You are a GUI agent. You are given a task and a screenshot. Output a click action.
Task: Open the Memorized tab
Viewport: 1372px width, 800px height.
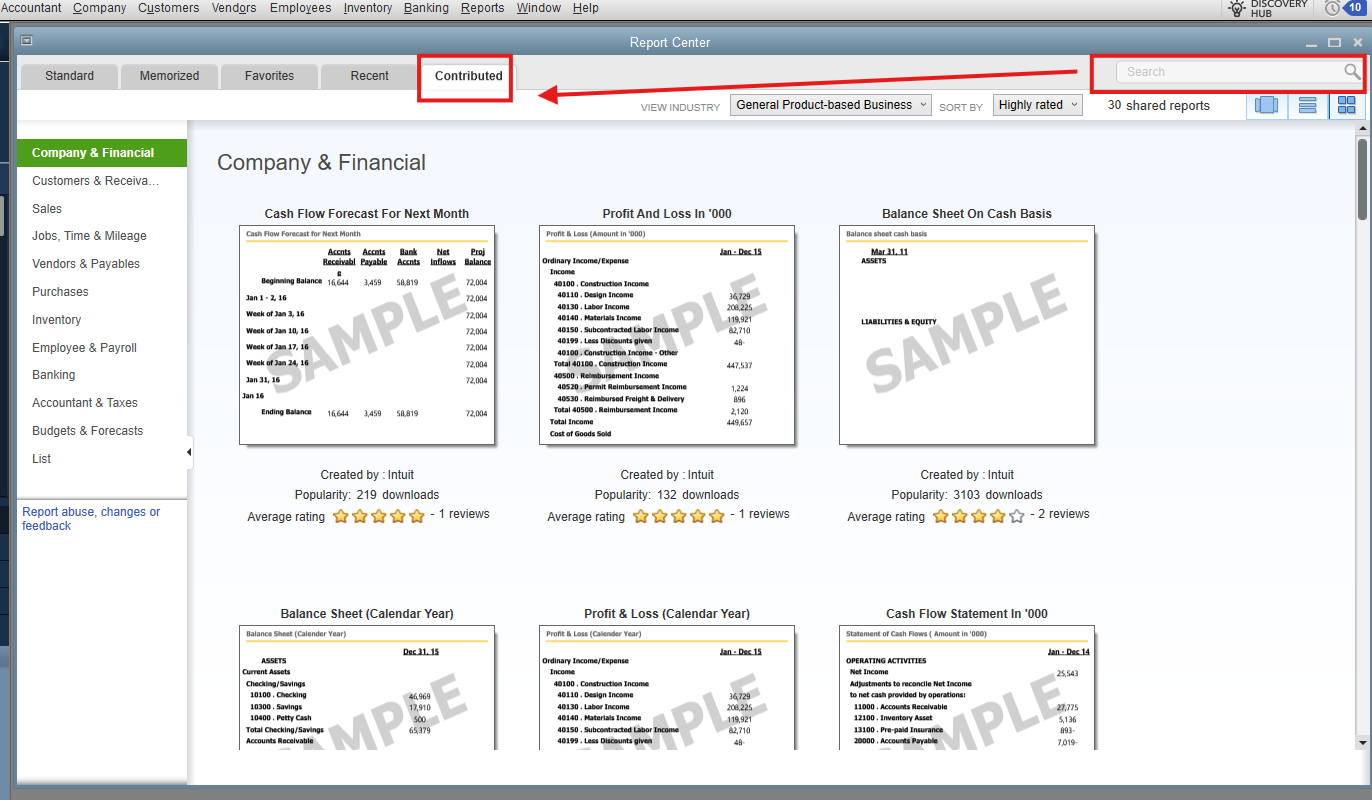[x=169, y=76]
